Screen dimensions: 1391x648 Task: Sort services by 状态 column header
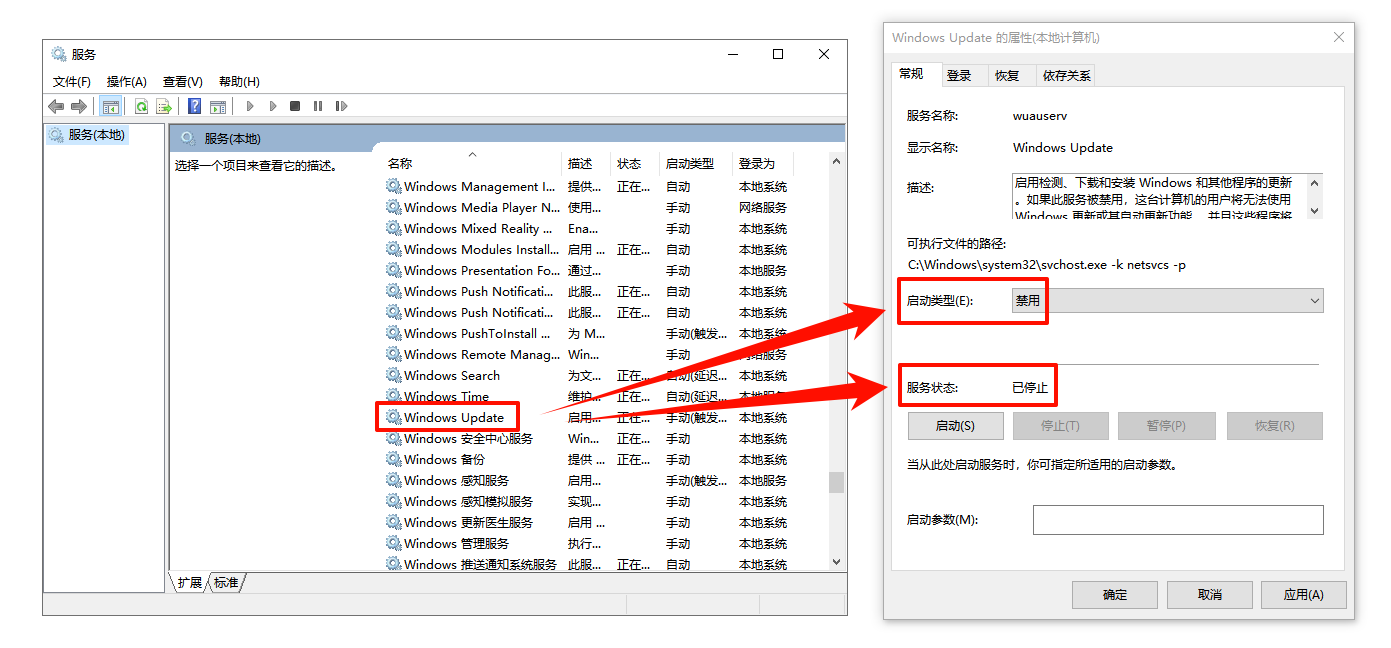634,163
